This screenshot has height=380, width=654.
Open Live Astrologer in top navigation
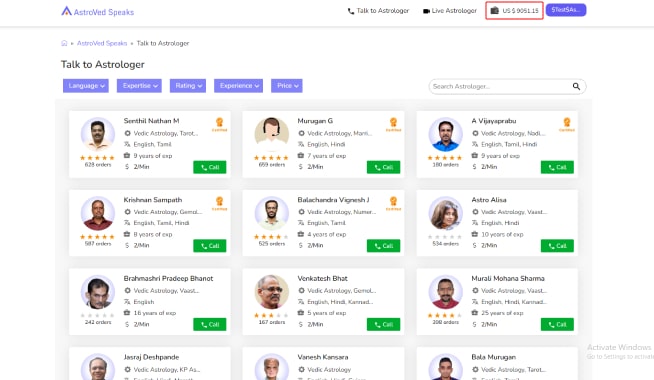coord(450,11)
